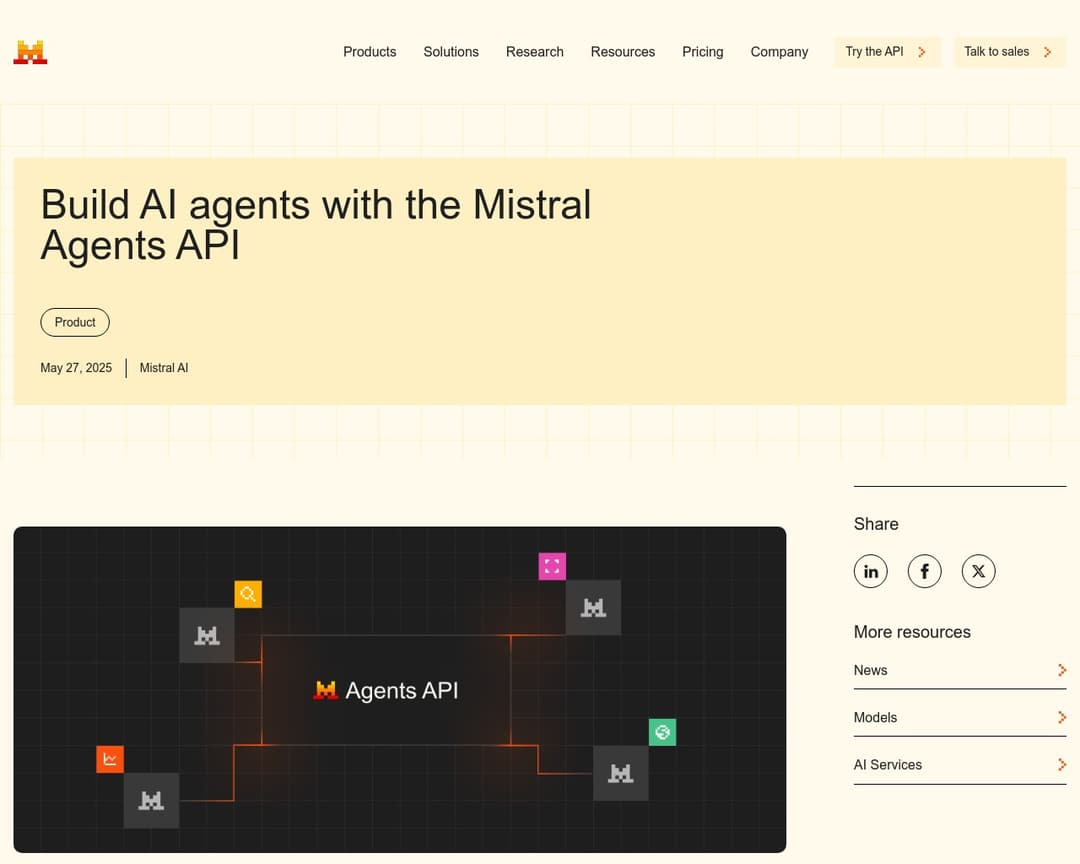Open the Resources menu
The image size is (1080, 864).
point(622,52)
